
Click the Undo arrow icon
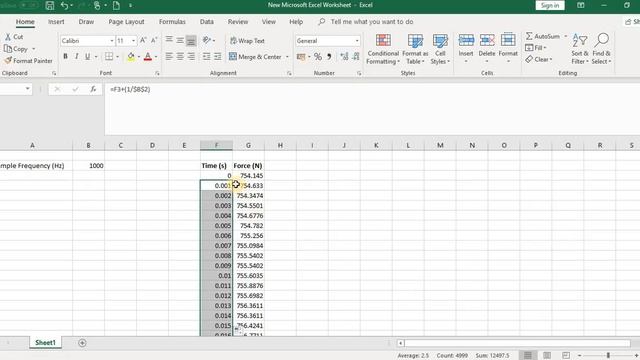pos(64,6)
